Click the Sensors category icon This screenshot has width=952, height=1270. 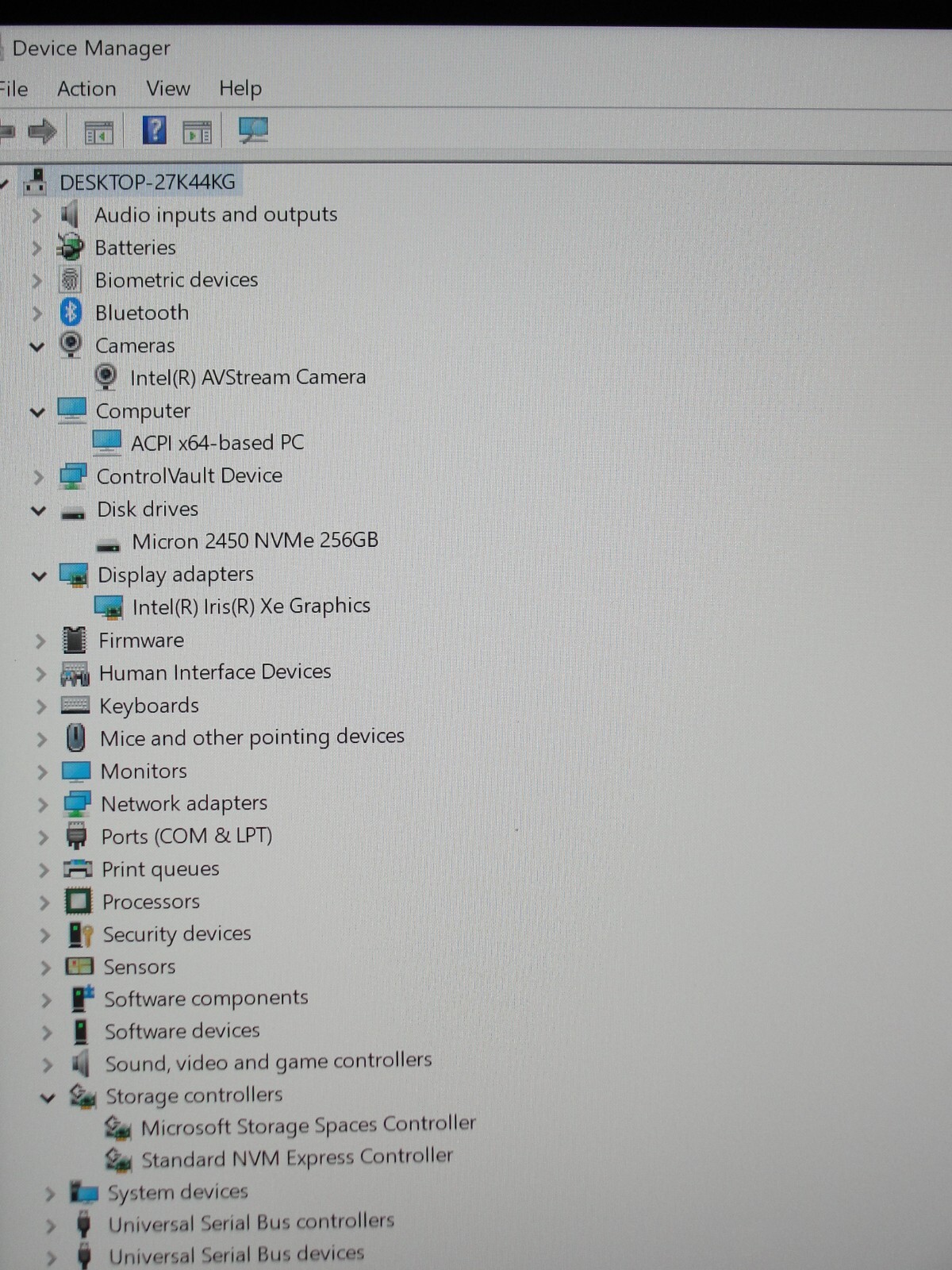[79, 966]
